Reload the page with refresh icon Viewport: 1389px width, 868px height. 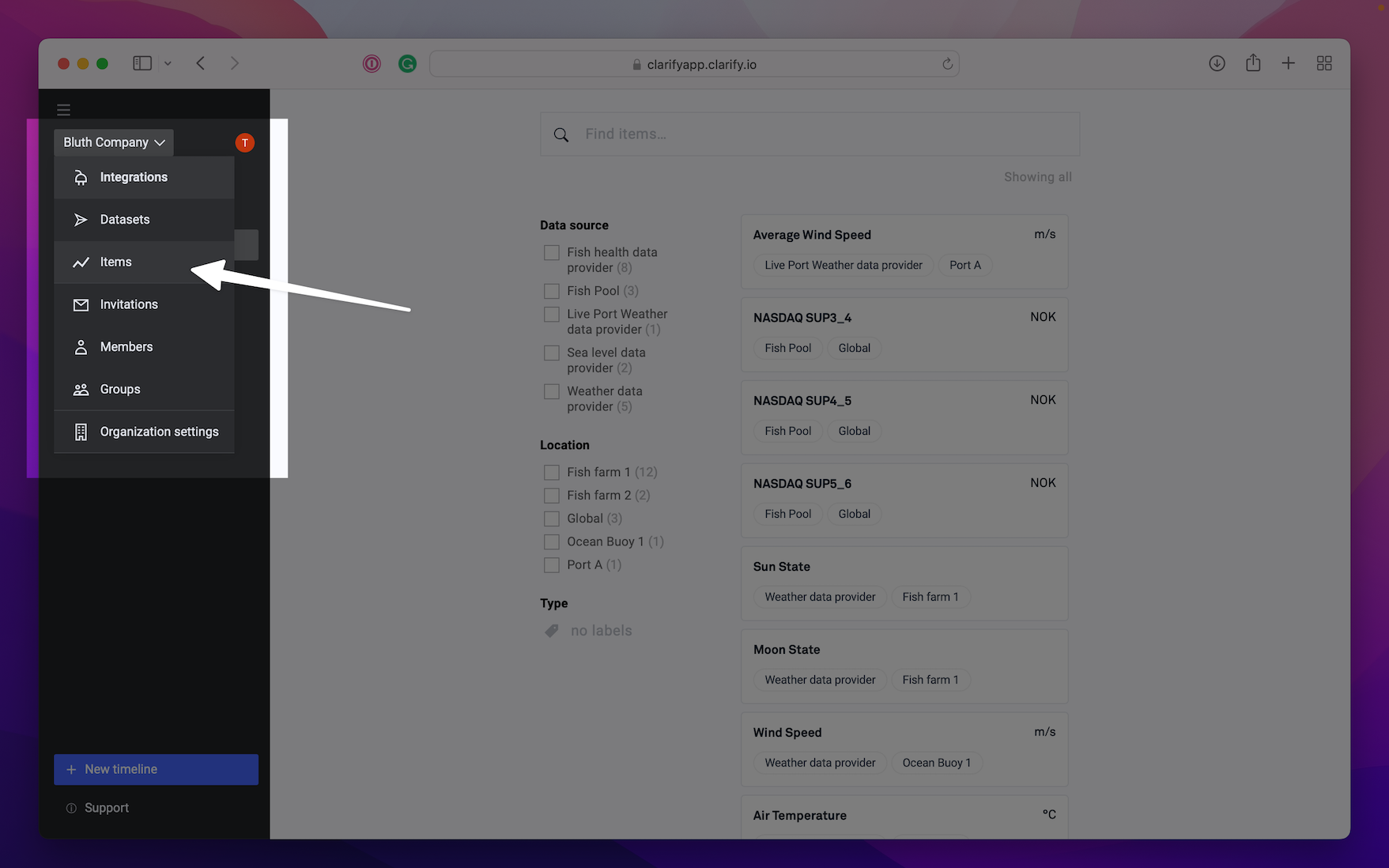[947, 64]
